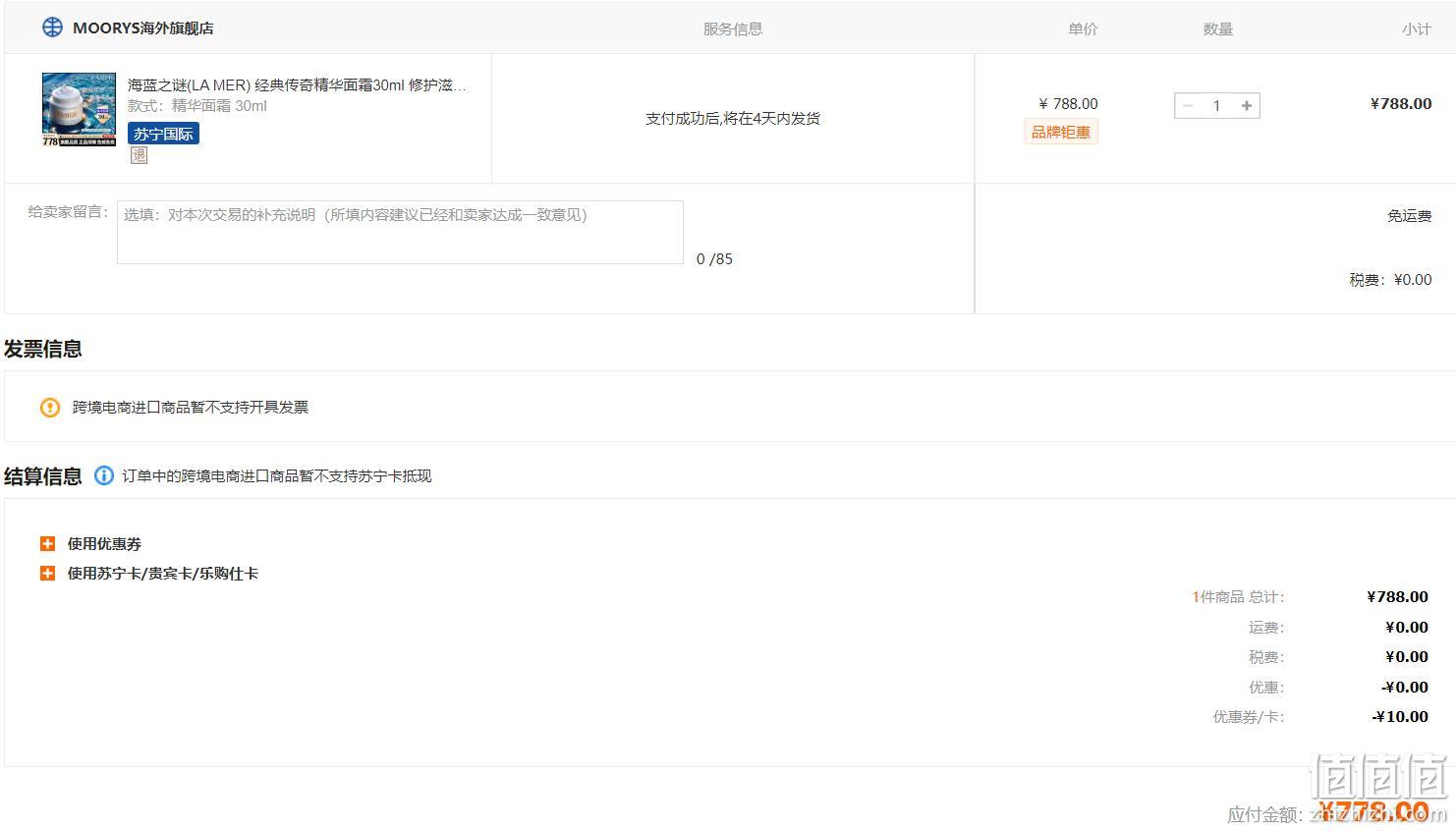
Task: Click the blue info icon beside 结算信息
Action: 104,475
